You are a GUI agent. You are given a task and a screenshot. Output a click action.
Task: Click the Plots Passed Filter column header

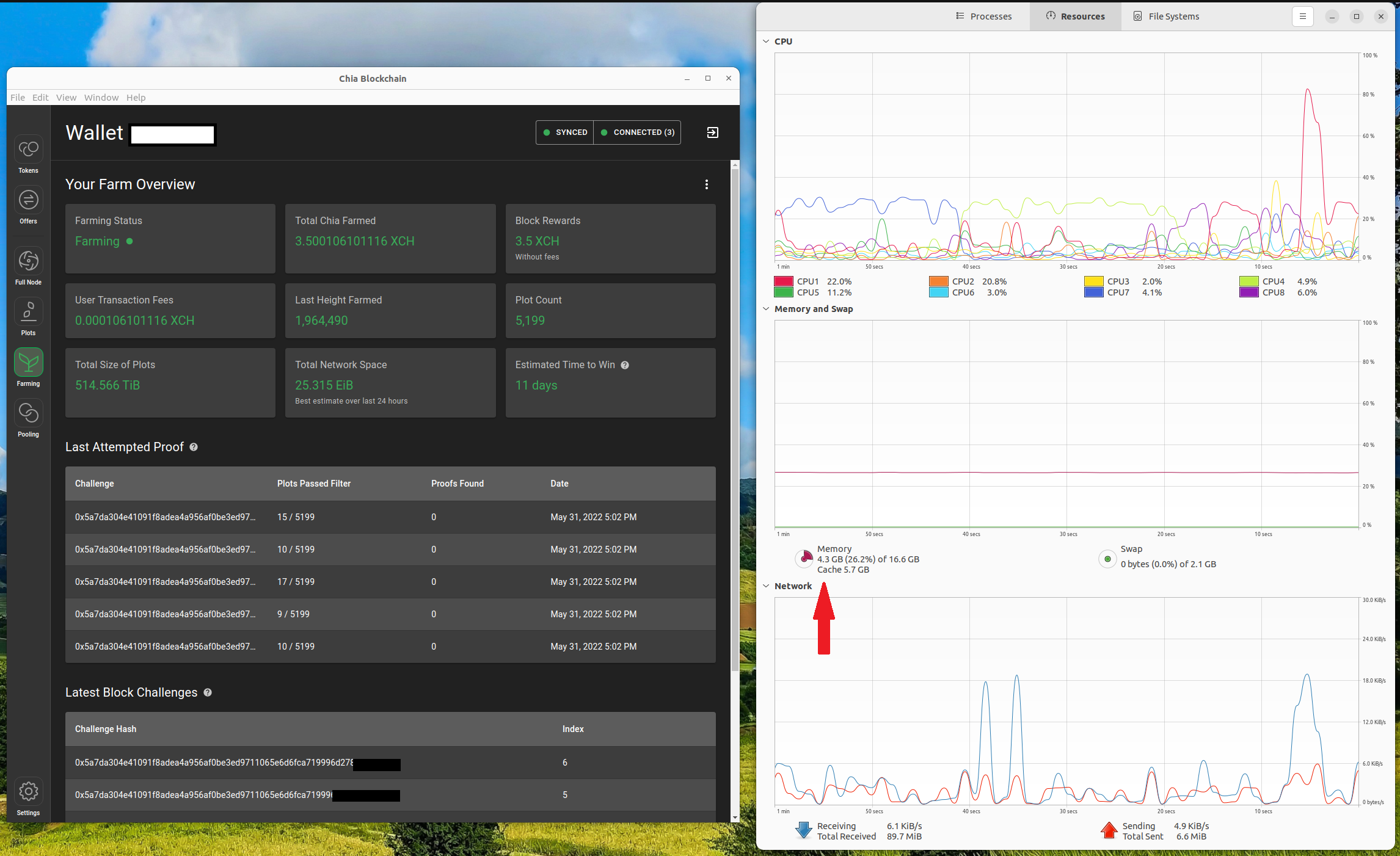pos(314,484)
